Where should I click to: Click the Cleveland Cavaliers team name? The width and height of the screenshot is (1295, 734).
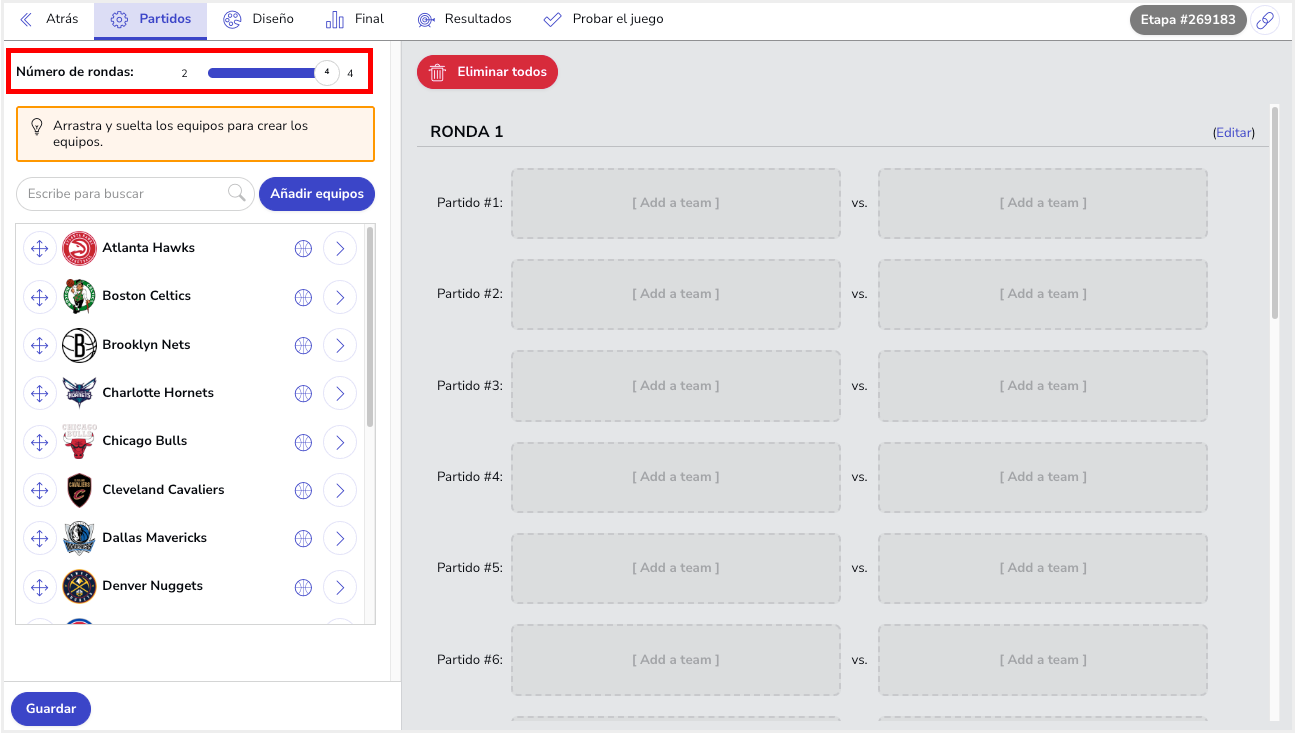click(x=163, y=490)
